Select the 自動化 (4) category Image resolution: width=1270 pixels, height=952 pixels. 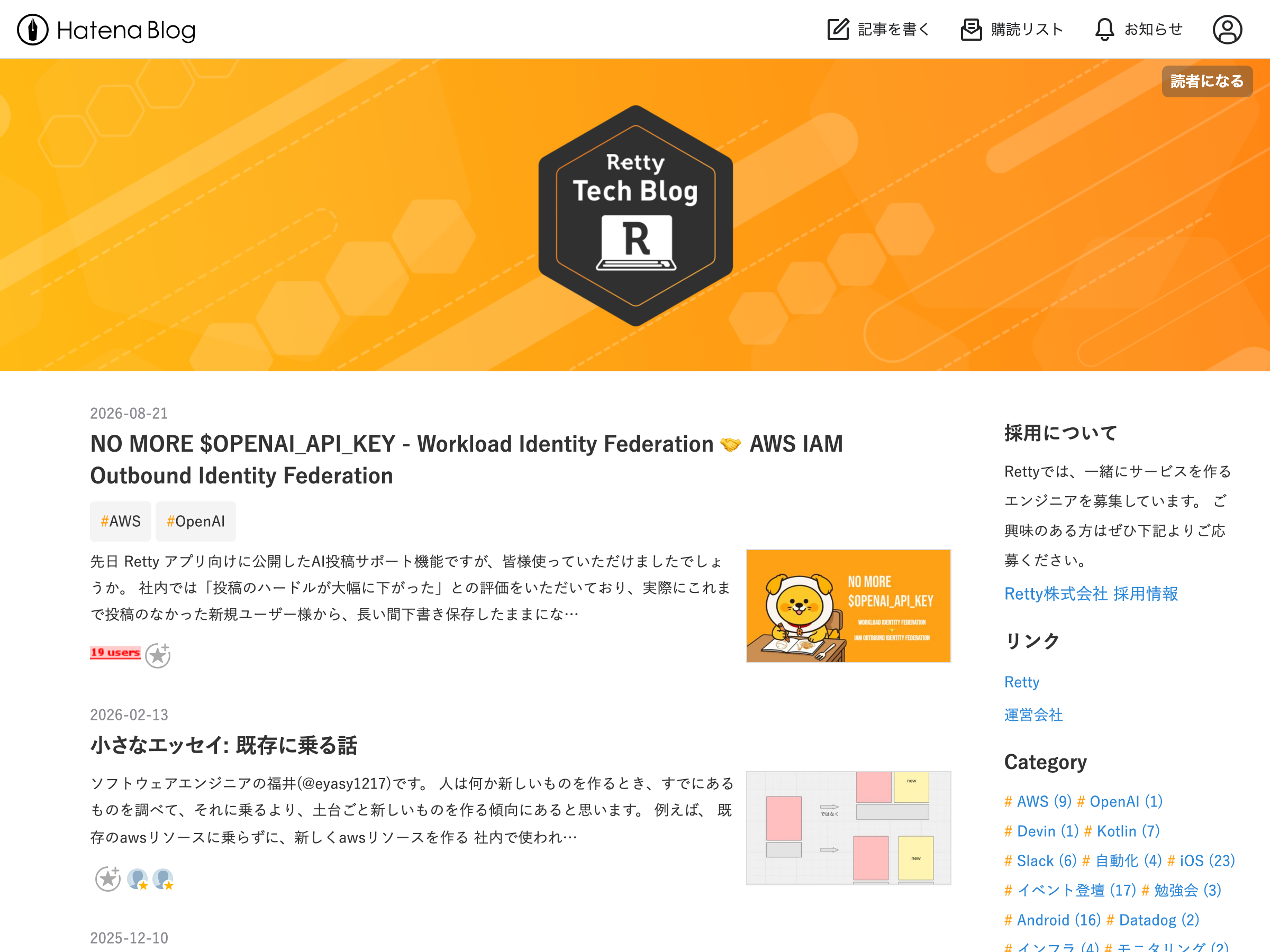(x=1122, y=861)
